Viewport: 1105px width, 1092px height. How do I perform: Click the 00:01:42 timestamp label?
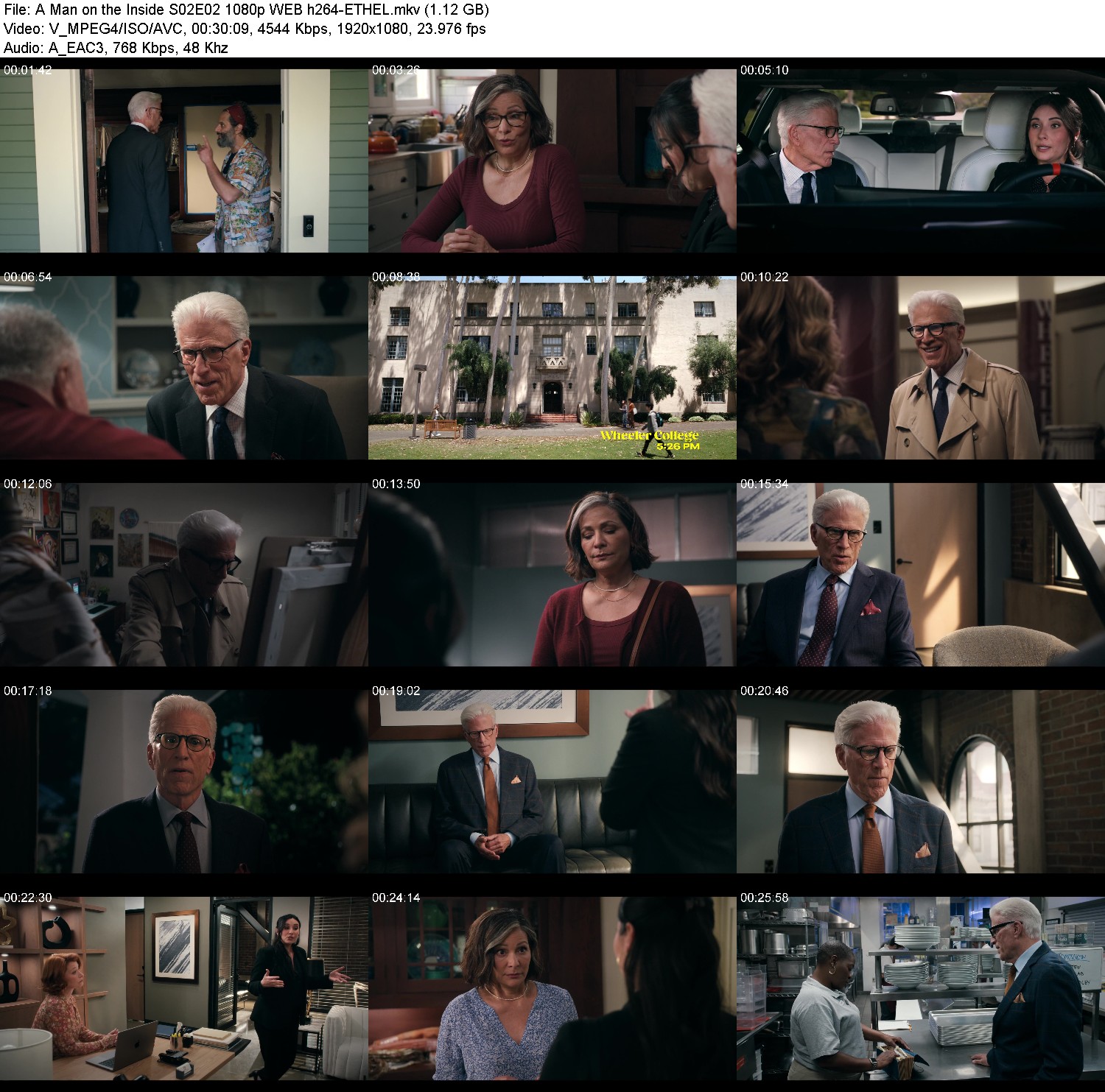[x=27, y=70]
